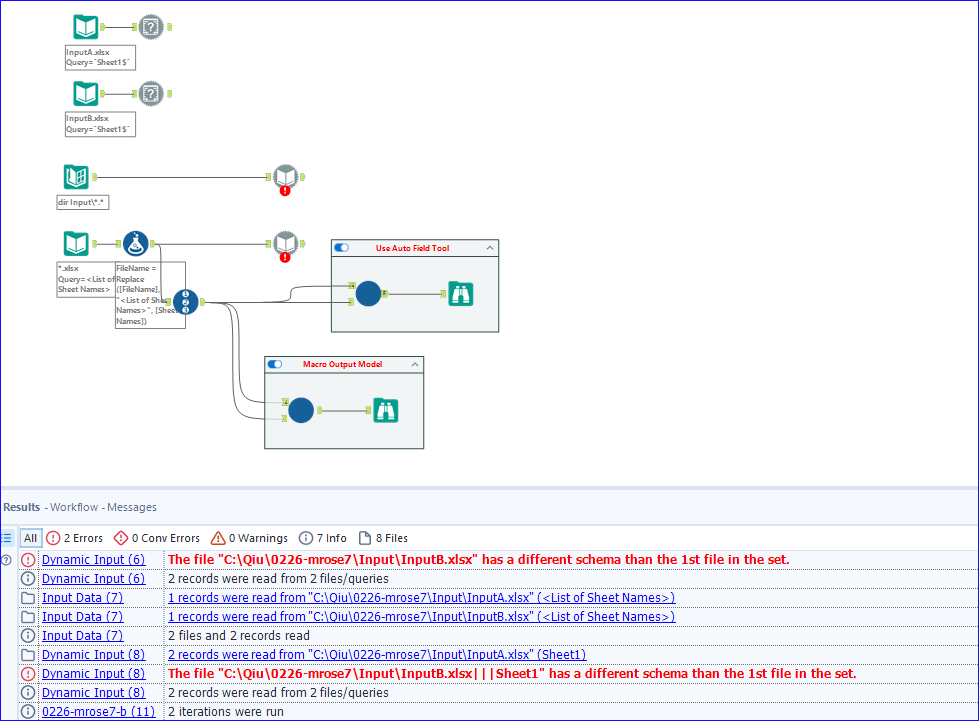979x721 pixels.
Task: Collapse the Macro Output Model container
Action: [416, 364]
